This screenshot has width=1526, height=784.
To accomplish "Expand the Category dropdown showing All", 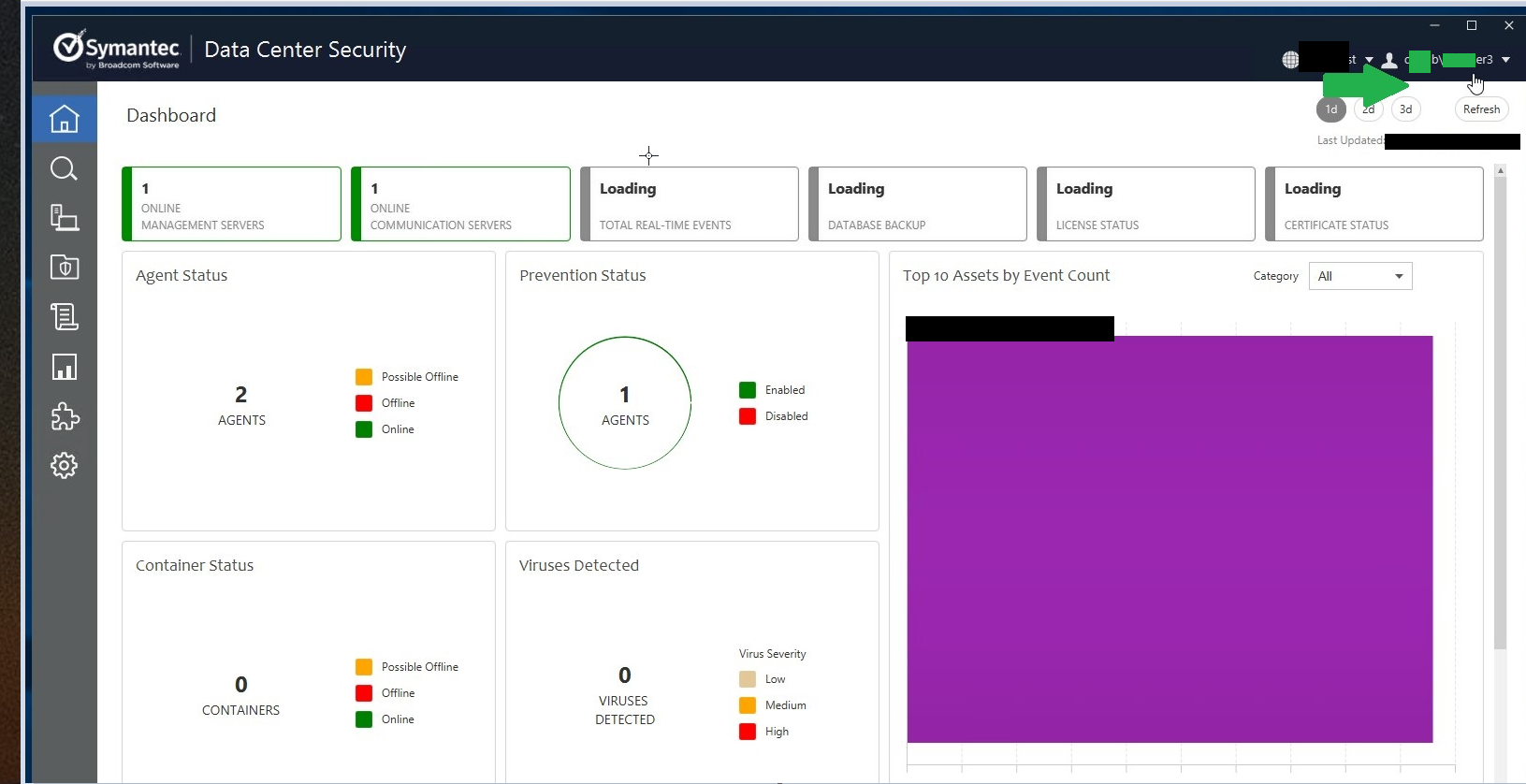I will point(1359,276).
